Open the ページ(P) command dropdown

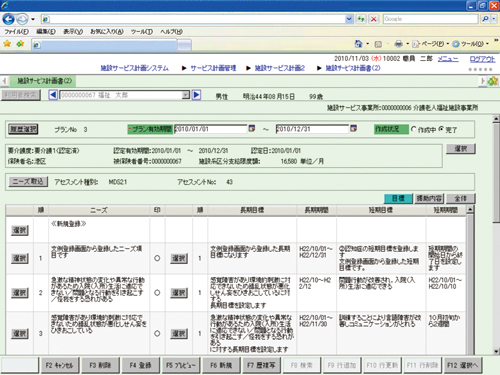click(x=430, y=44)
